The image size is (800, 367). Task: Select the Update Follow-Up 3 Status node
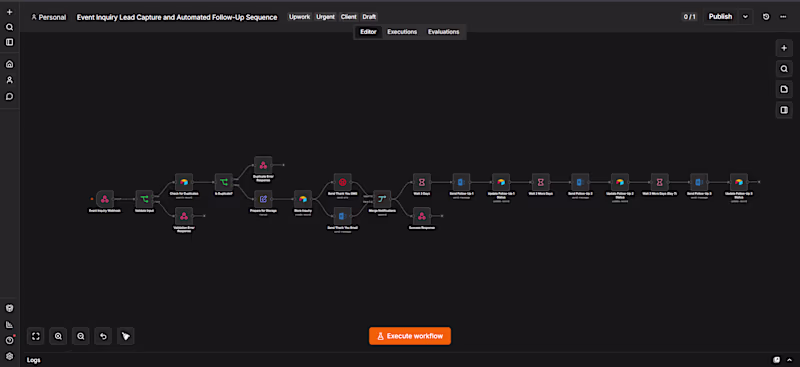point(739,182)
